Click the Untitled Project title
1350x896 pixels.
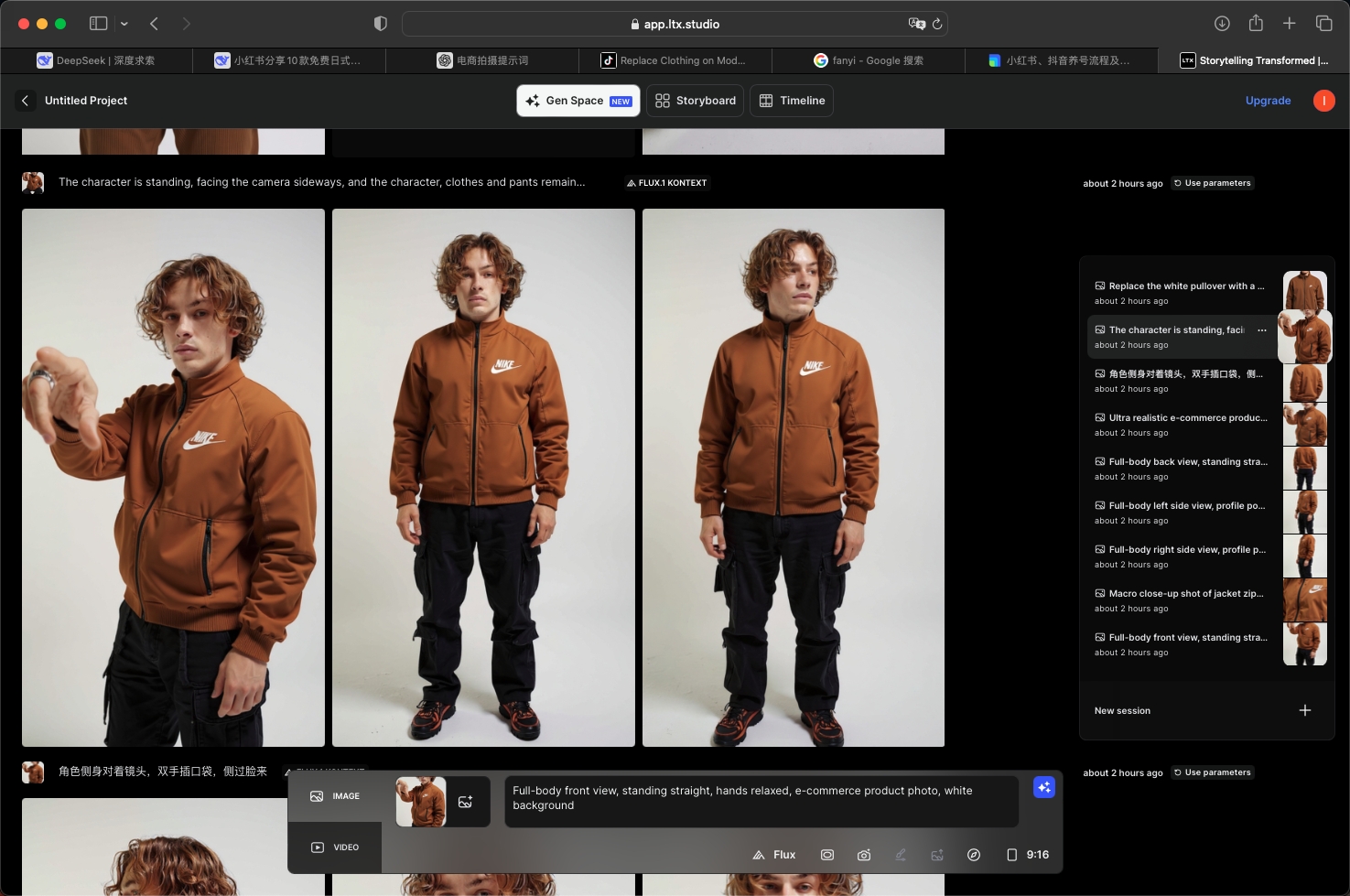point(86,101)
